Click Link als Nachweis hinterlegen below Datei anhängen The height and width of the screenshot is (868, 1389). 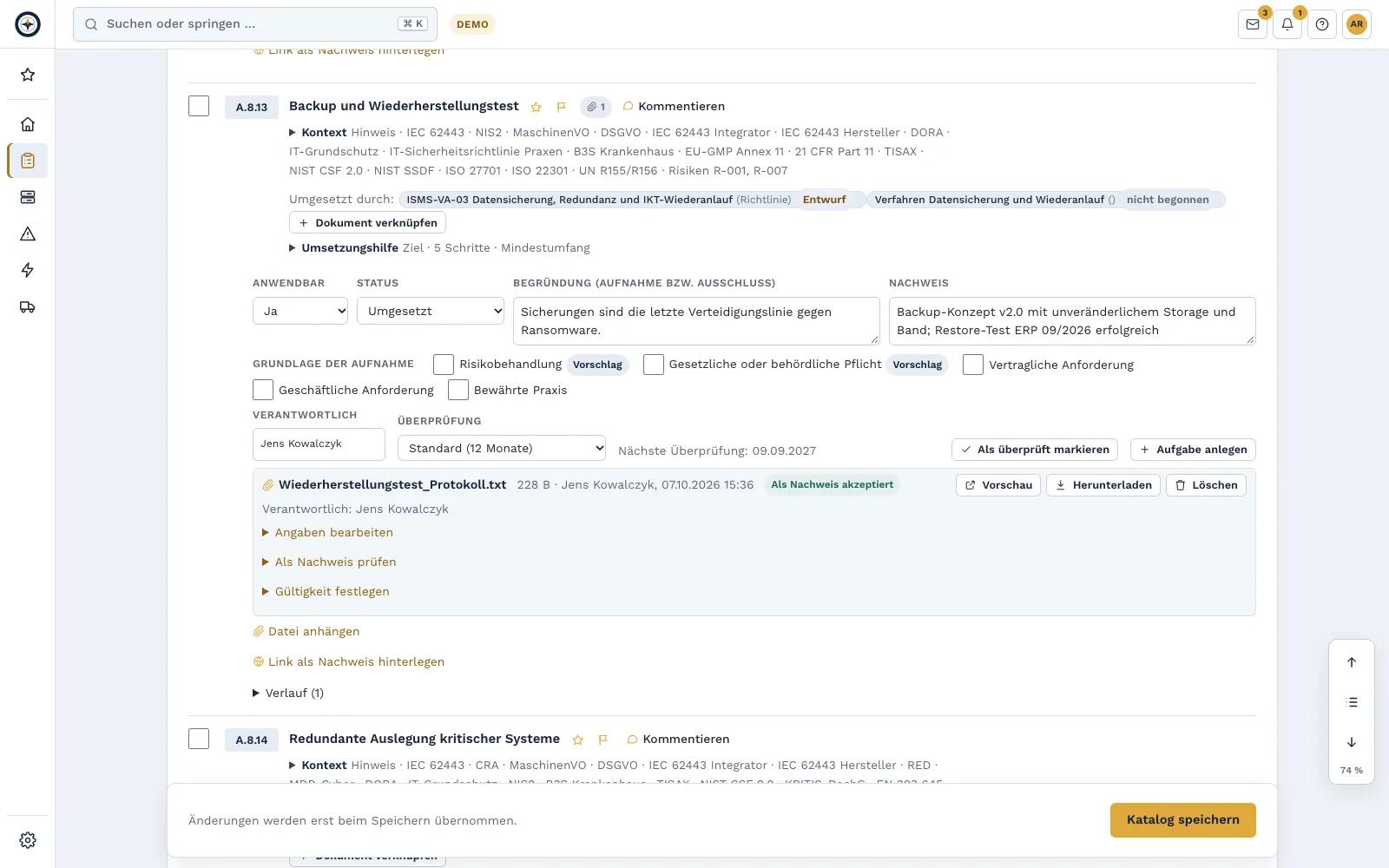pyautogui.click(x=349, y=661)
